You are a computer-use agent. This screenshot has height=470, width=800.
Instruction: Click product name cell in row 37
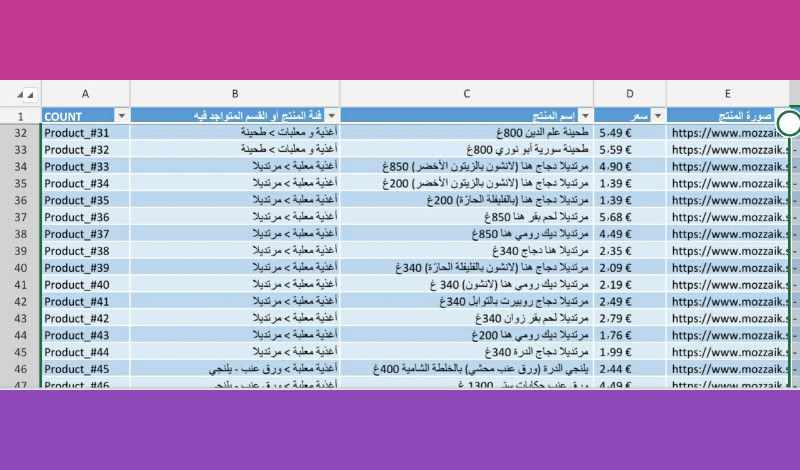click(467, 217)
